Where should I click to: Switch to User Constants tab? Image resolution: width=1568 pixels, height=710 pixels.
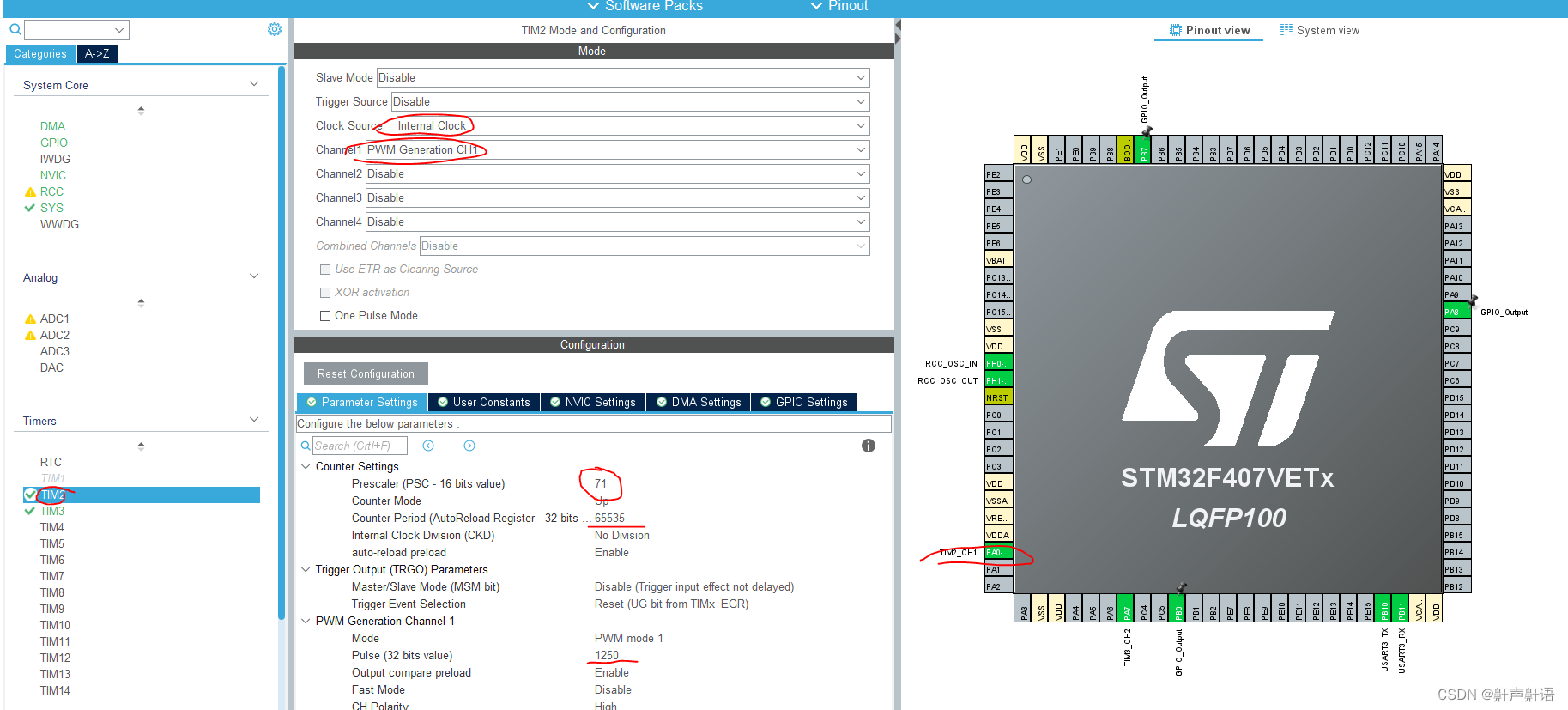click(x=484, y=402)
